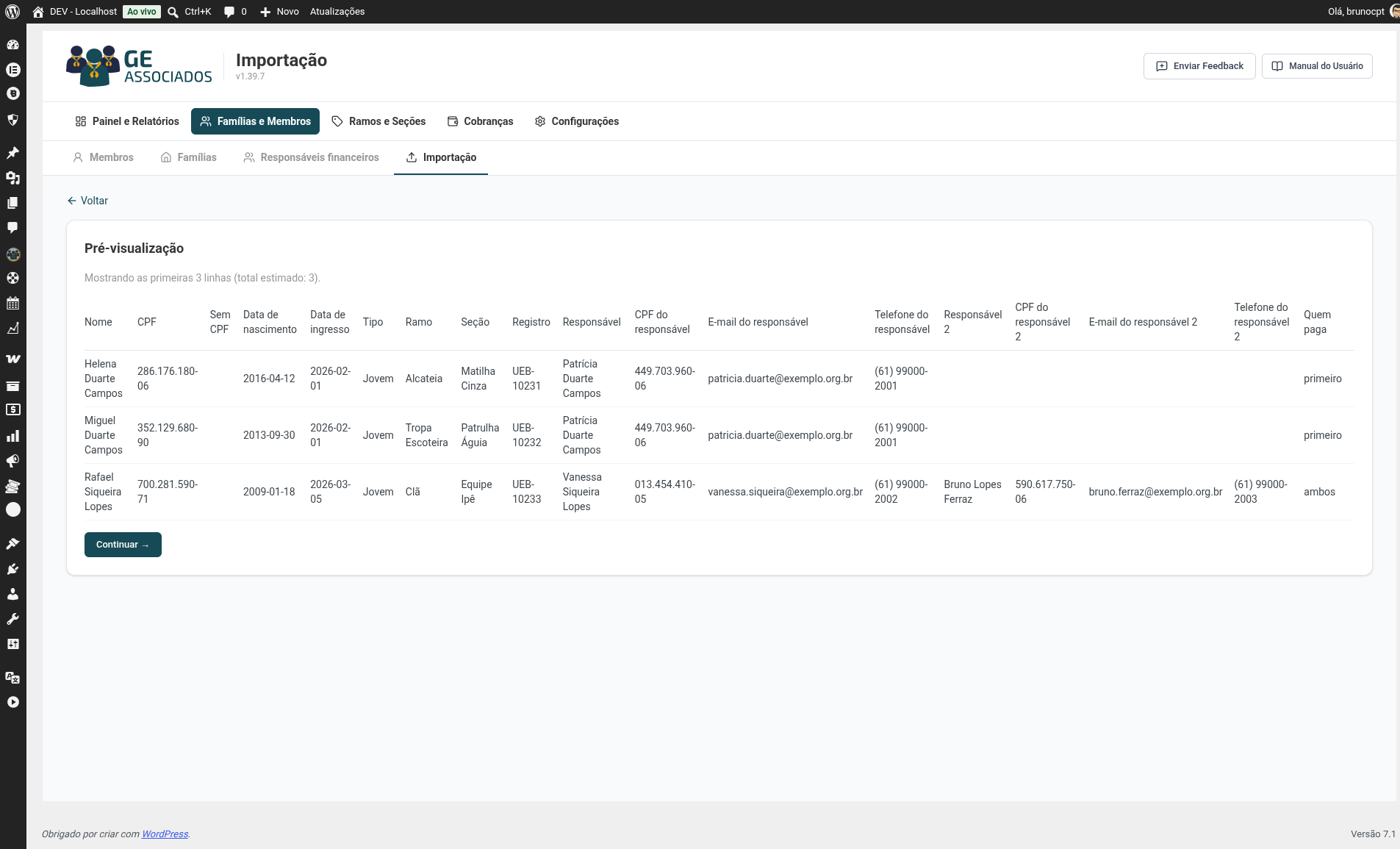Open Users icon in sidebar
Image resolution: width=1400 pixels, height=849 pixels.
point(12,594)
